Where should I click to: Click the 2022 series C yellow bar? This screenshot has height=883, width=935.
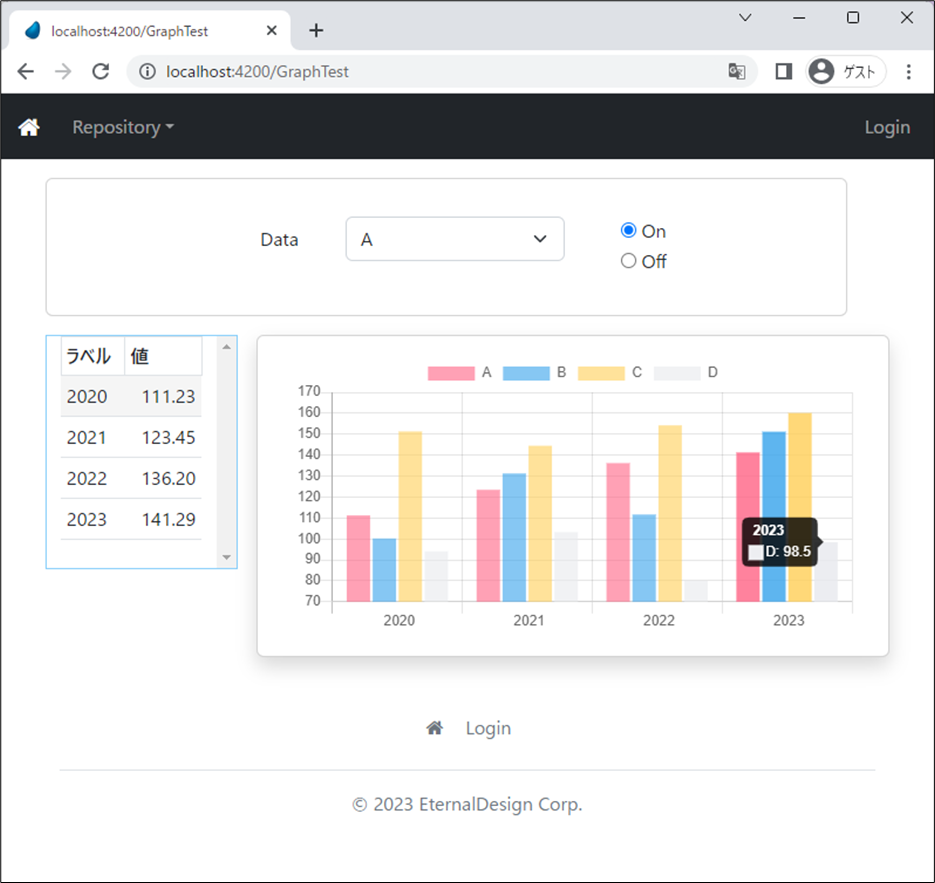coord(670,513)
